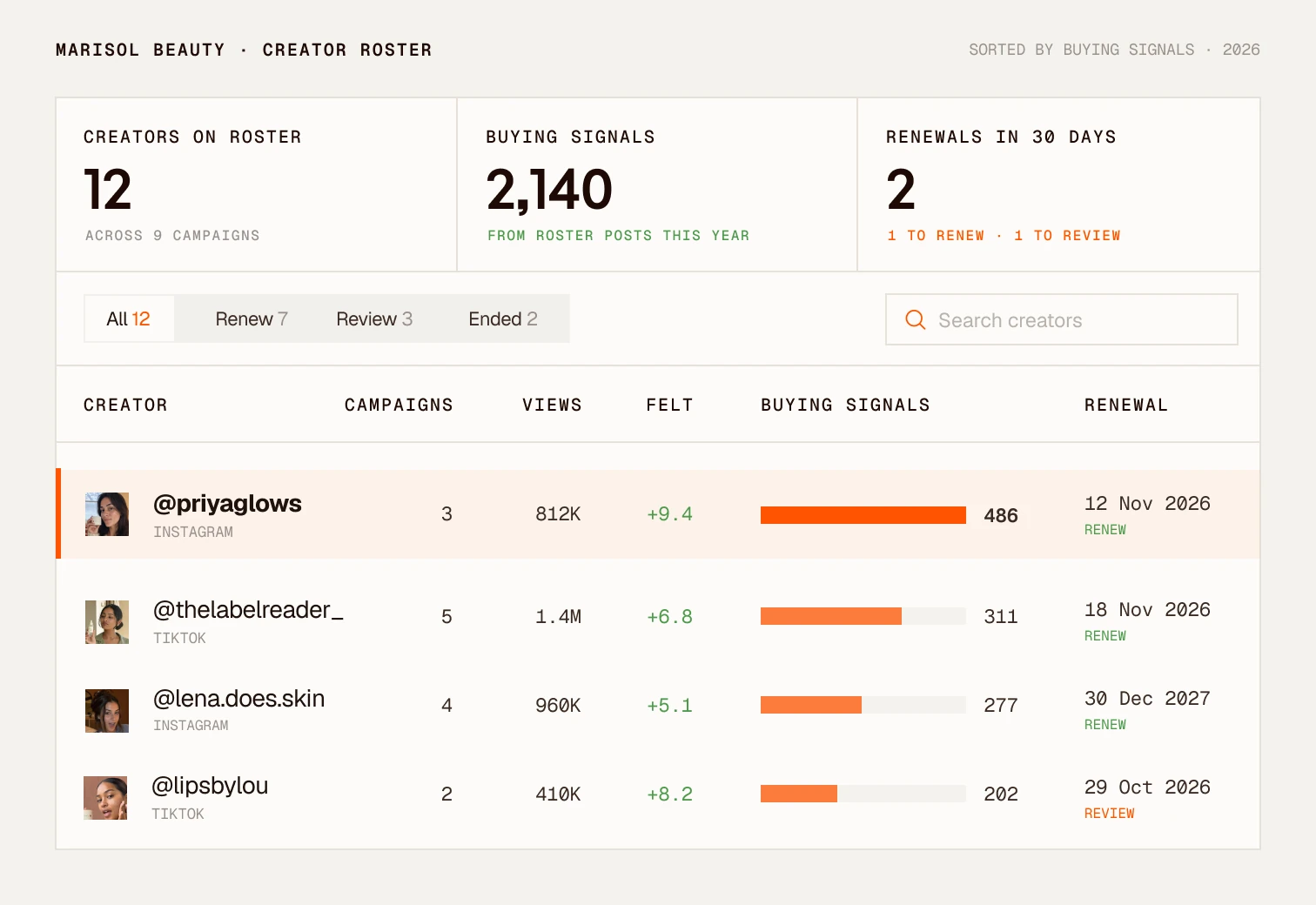Open @priyaglows avatar thumbnail
Viewport: 1316px width, 905px height.
coord(107,514)
